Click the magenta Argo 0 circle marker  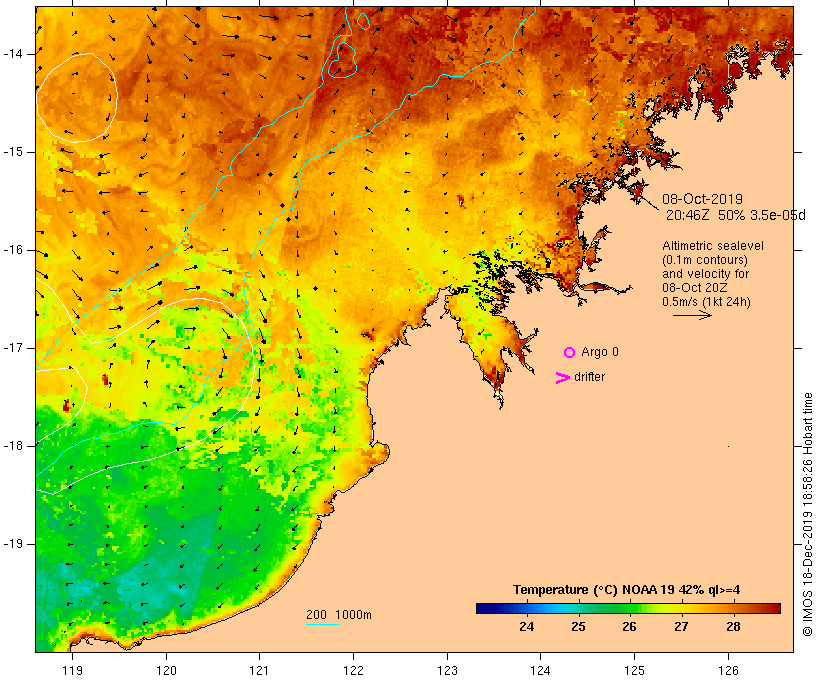pos(570,353)
